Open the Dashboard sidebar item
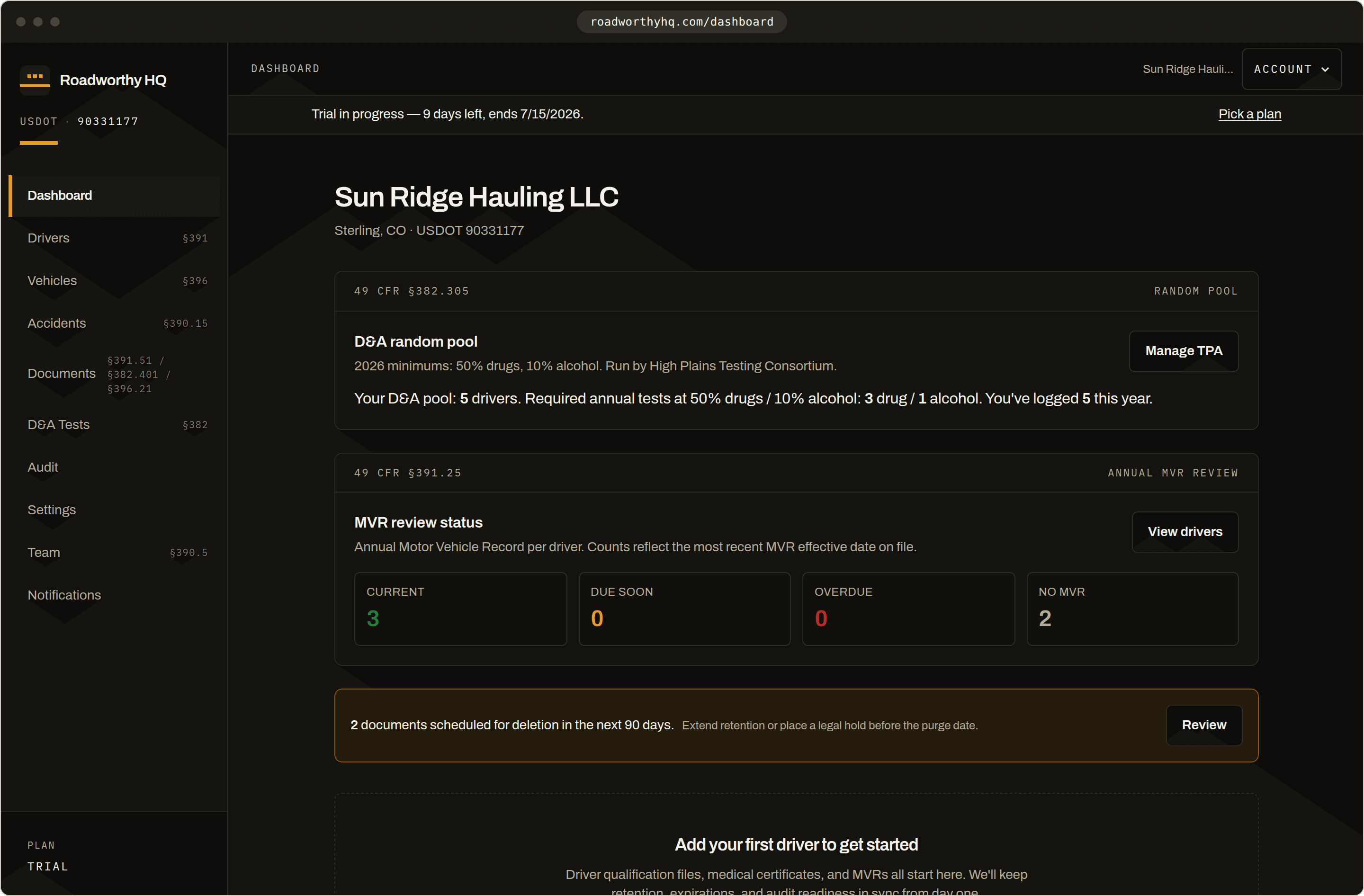 [114, 196]
